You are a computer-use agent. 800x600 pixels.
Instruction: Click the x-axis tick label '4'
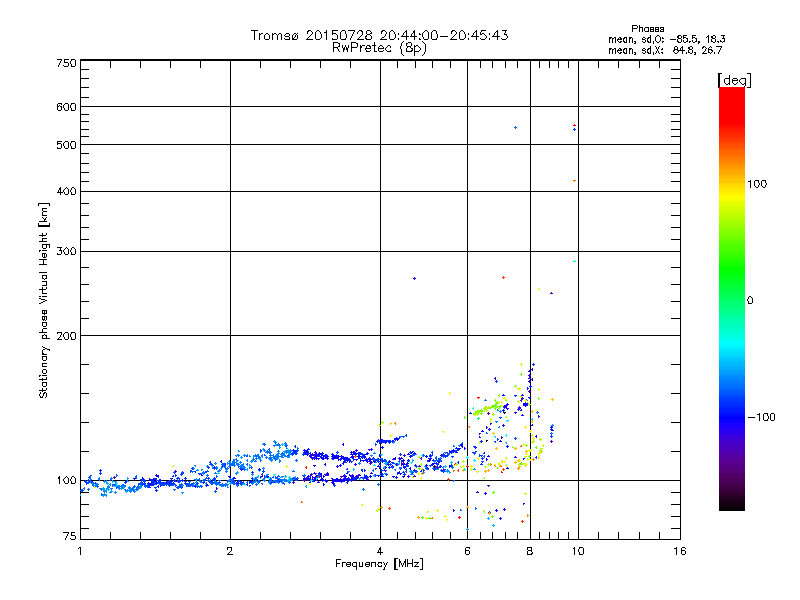(x=380, y=551)
